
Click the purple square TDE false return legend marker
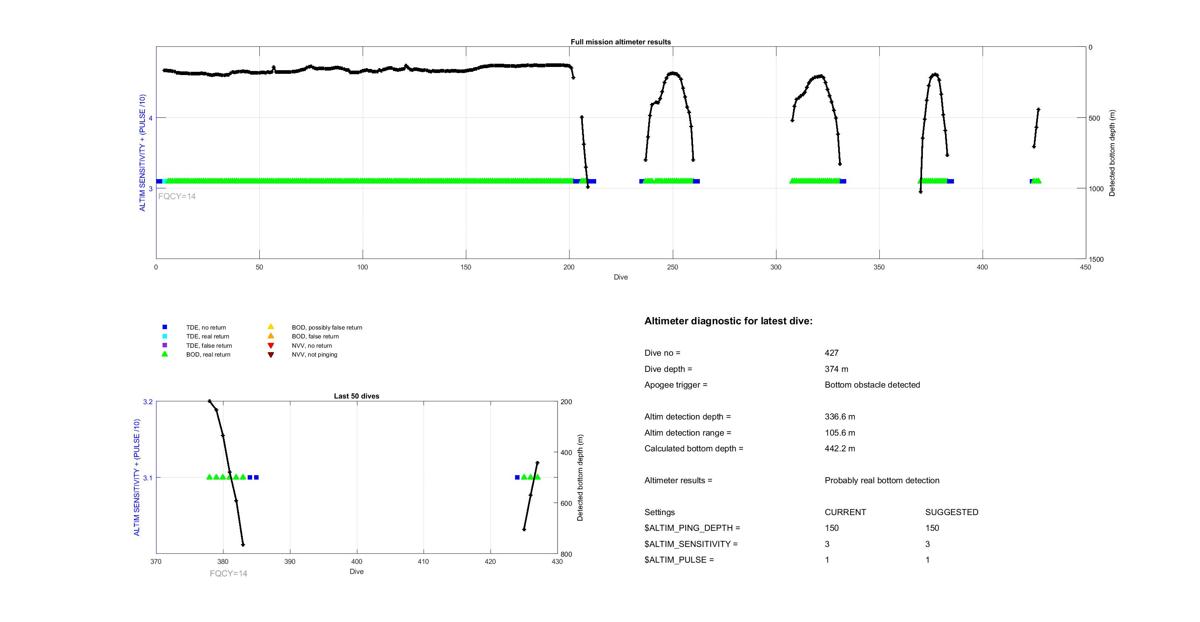click(163, 345)
